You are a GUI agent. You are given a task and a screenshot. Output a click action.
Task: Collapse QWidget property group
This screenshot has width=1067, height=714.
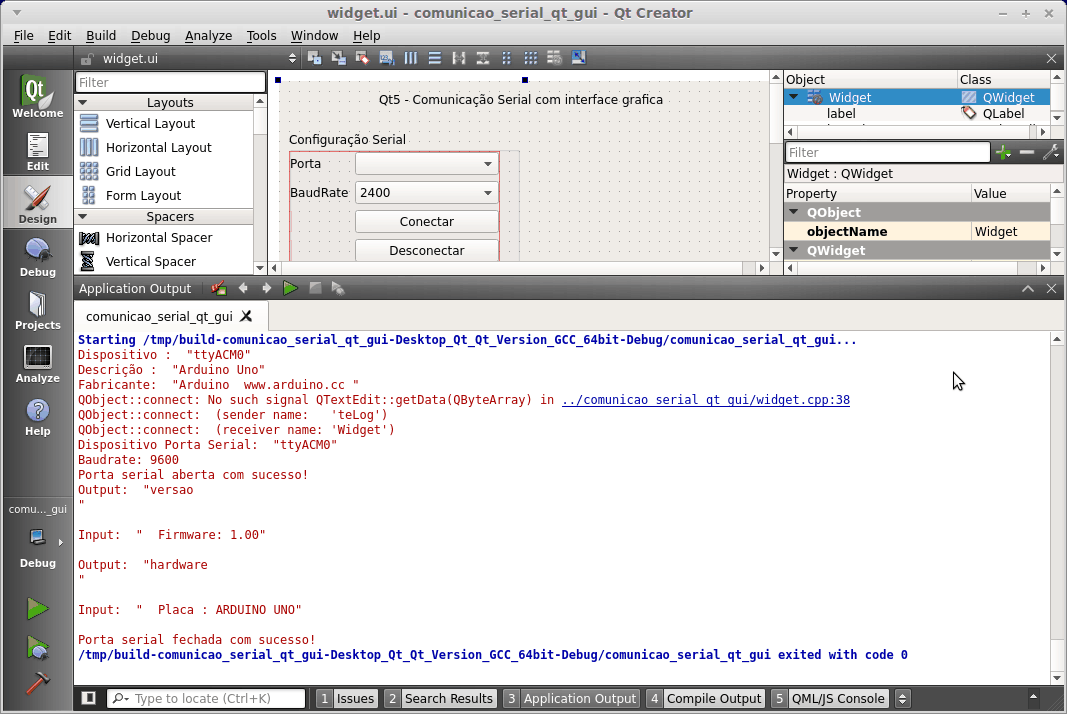click(x=793, y=250)
